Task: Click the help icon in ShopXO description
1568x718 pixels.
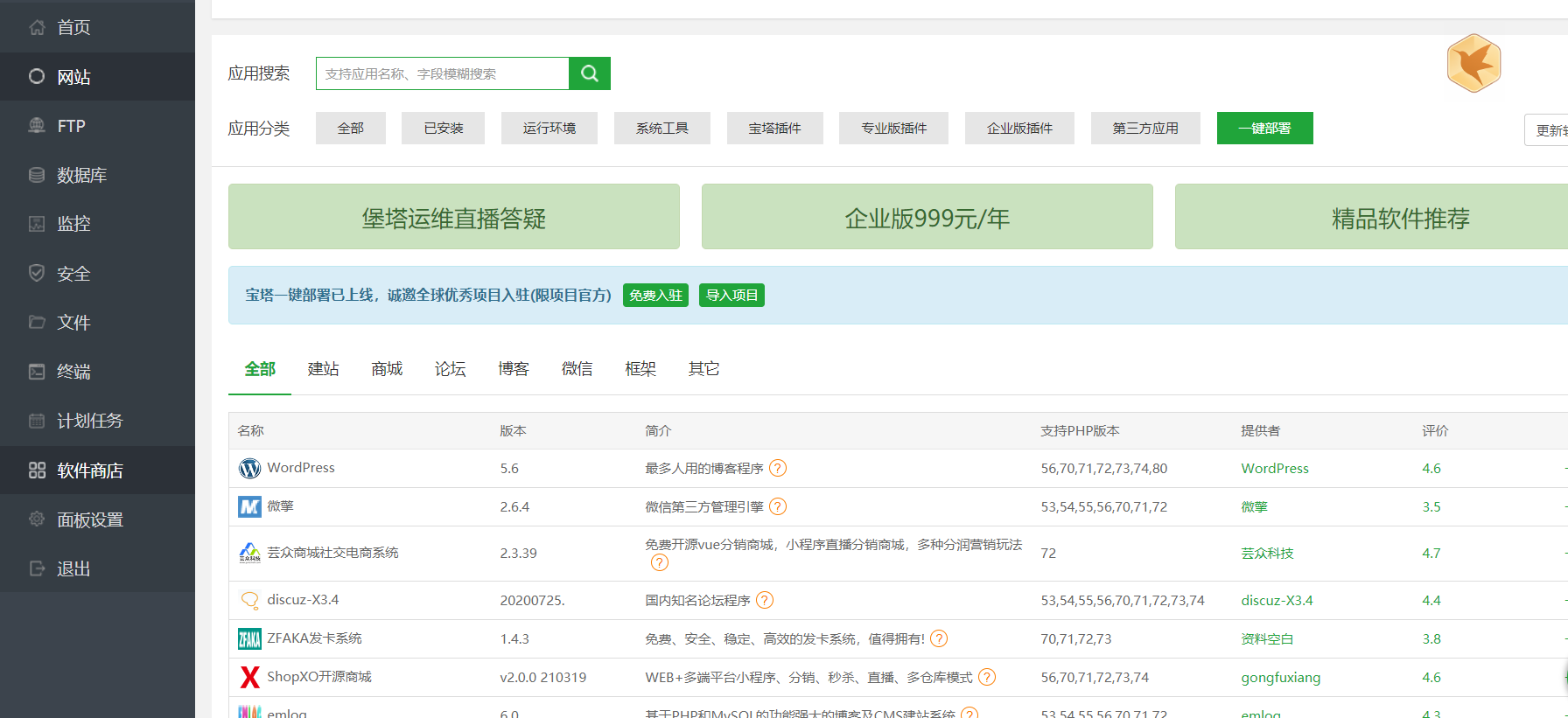Action: click(987, 678)
